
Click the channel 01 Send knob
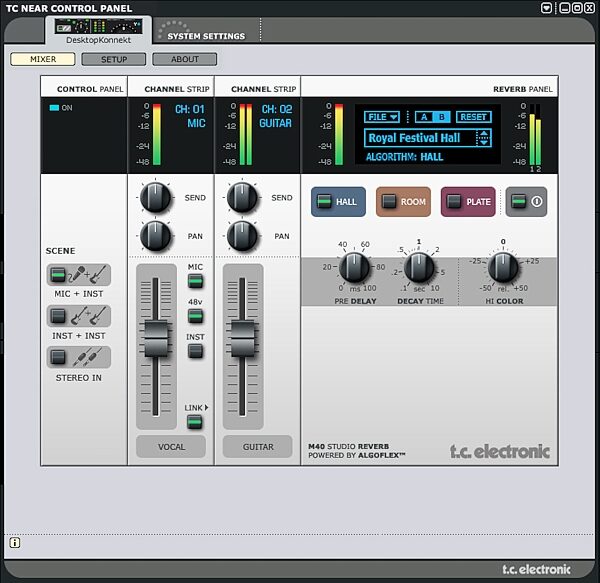point(155,197)
